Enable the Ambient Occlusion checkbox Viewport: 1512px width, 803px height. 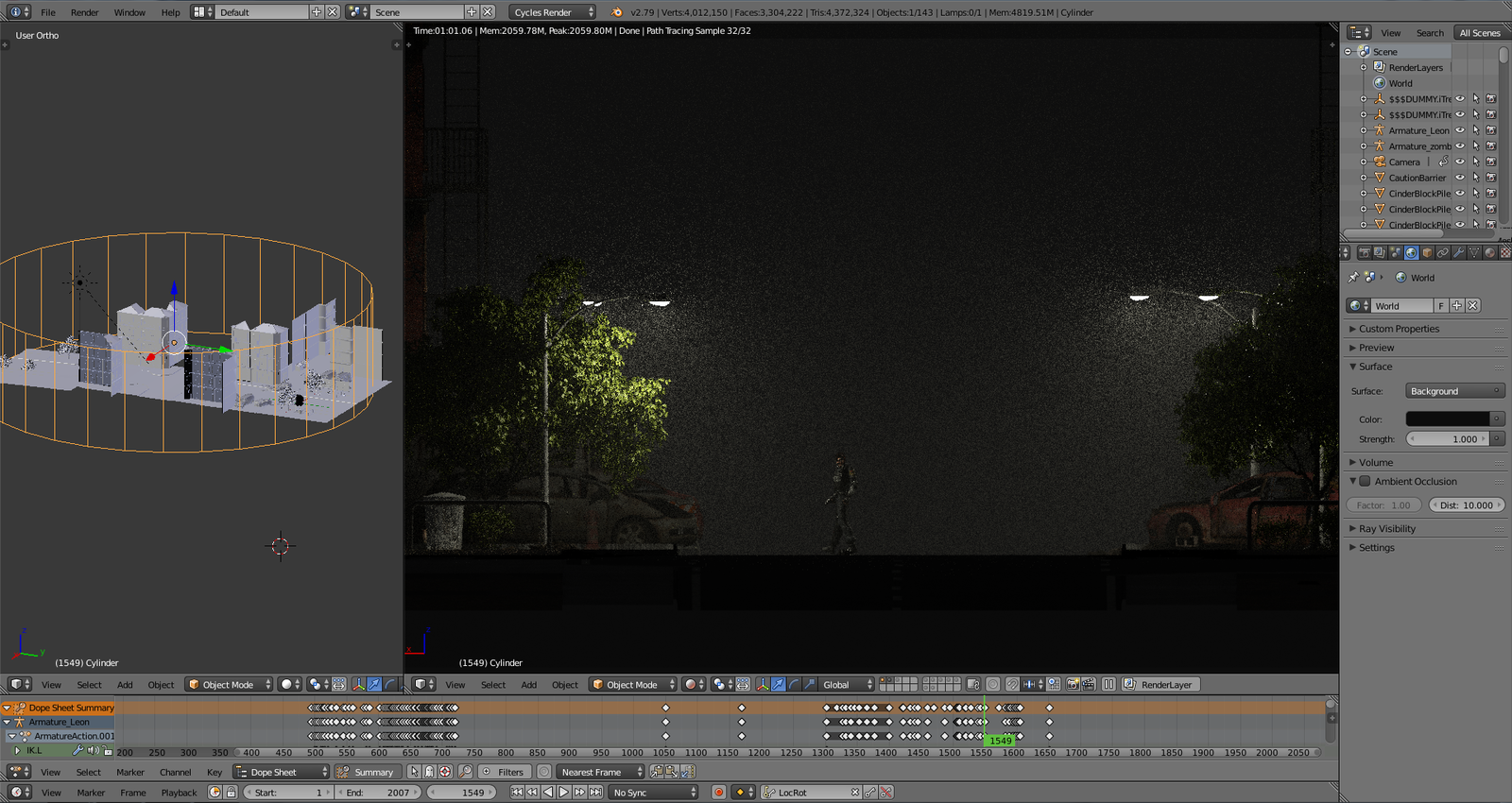click(1365, 481)
